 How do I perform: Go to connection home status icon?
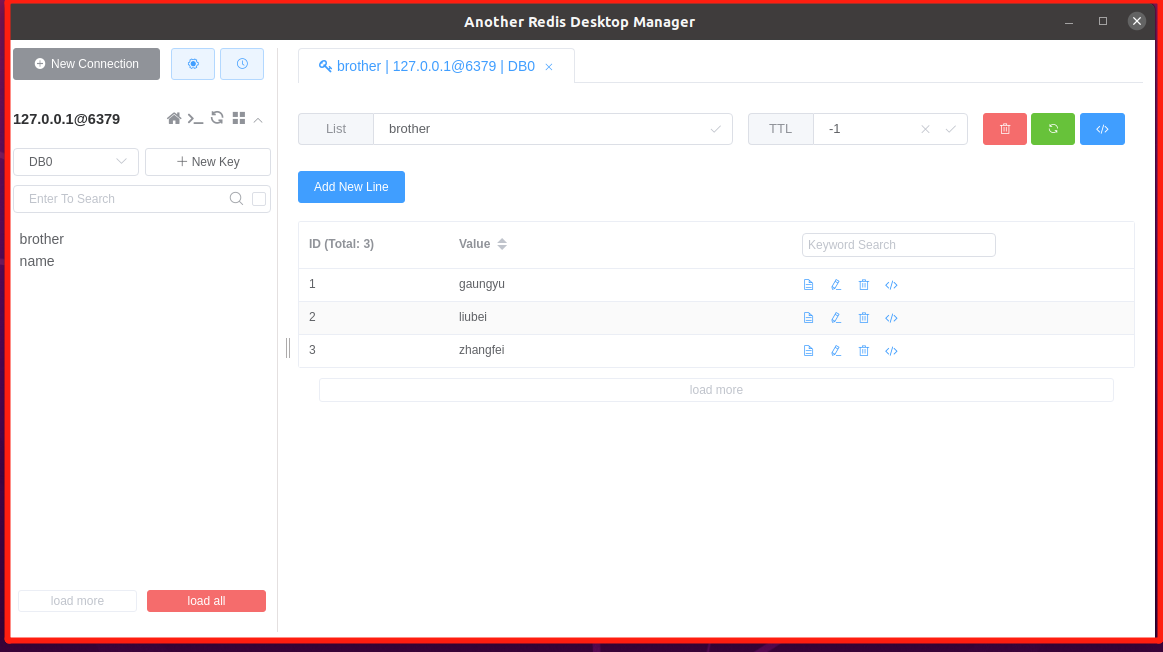pyautogui.click(x=174, y=119)
